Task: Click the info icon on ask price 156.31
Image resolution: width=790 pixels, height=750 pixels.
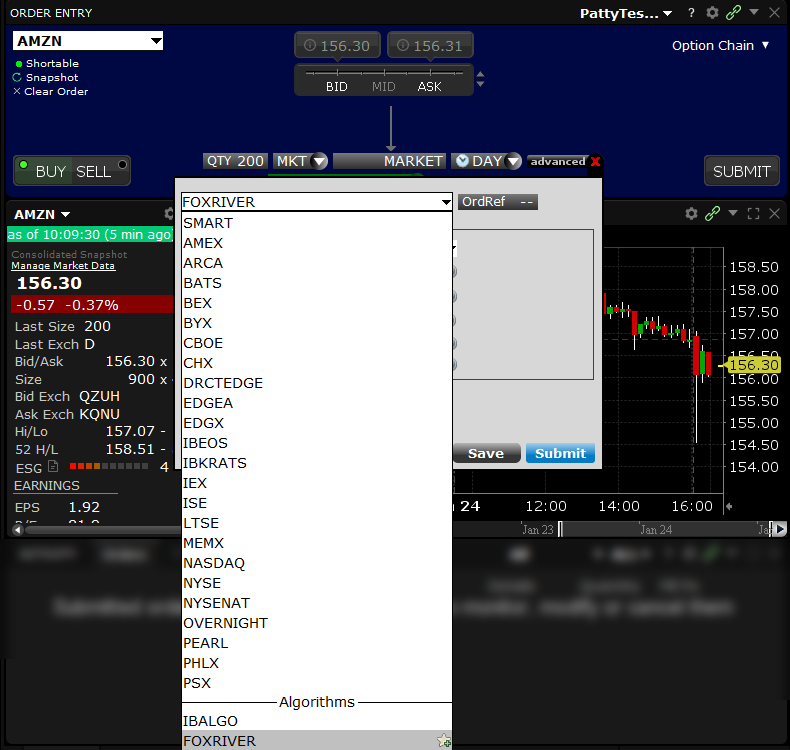Action: pos(403,45)
